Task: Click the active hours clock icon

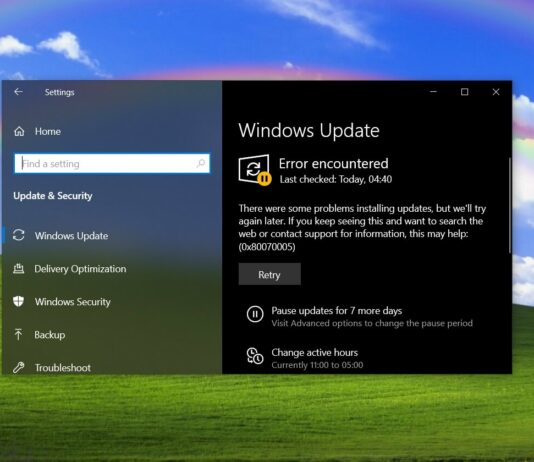Action: pyautogui.click(x=255, y=356)
